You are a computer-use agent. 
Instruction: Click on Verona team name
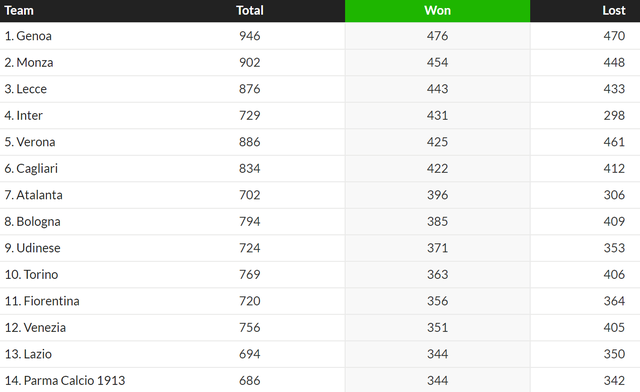[x=36, y=142]
